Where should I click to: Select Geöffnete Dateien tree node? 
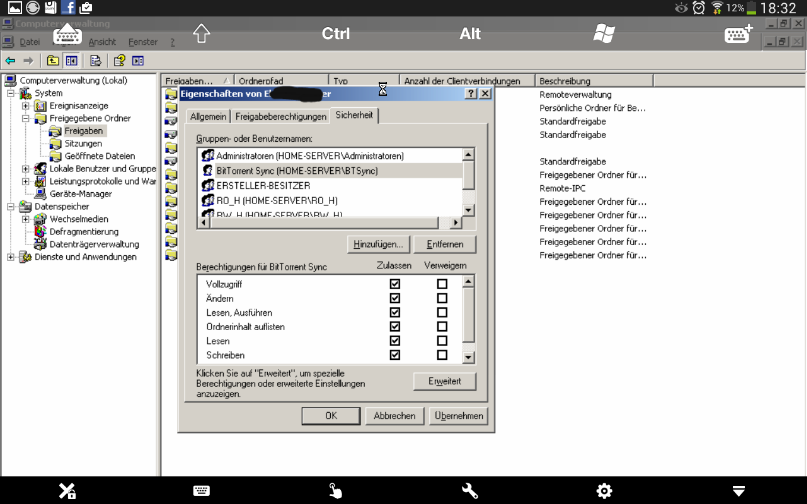(100, 156)
